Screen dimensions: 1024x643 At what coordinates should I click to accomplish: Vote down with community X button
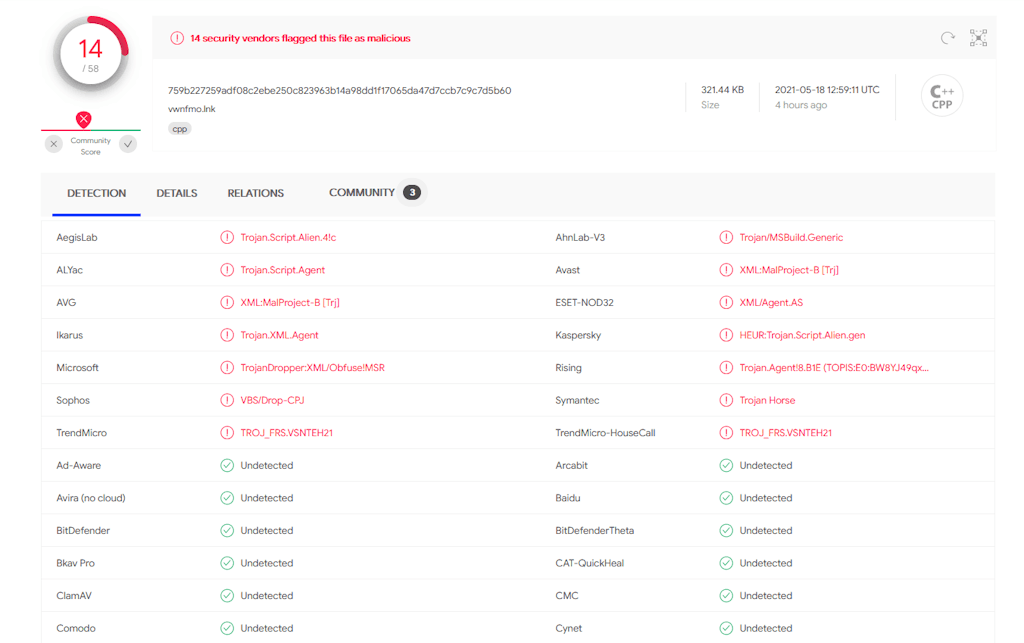(54, 144)
